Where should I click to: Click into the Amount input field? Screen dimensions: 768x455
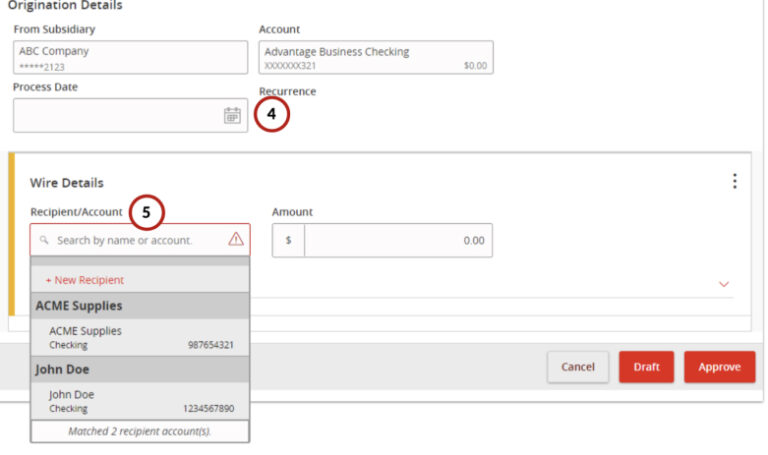(x=398, y=241)
